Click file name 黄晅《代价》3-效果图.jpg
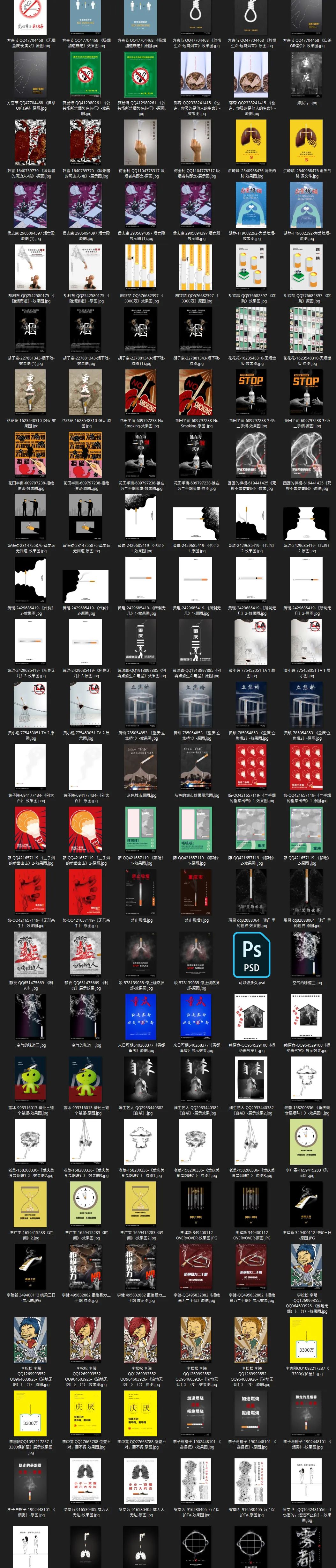The height and width of the screenshot is (1568, 336). pos(31,611)
